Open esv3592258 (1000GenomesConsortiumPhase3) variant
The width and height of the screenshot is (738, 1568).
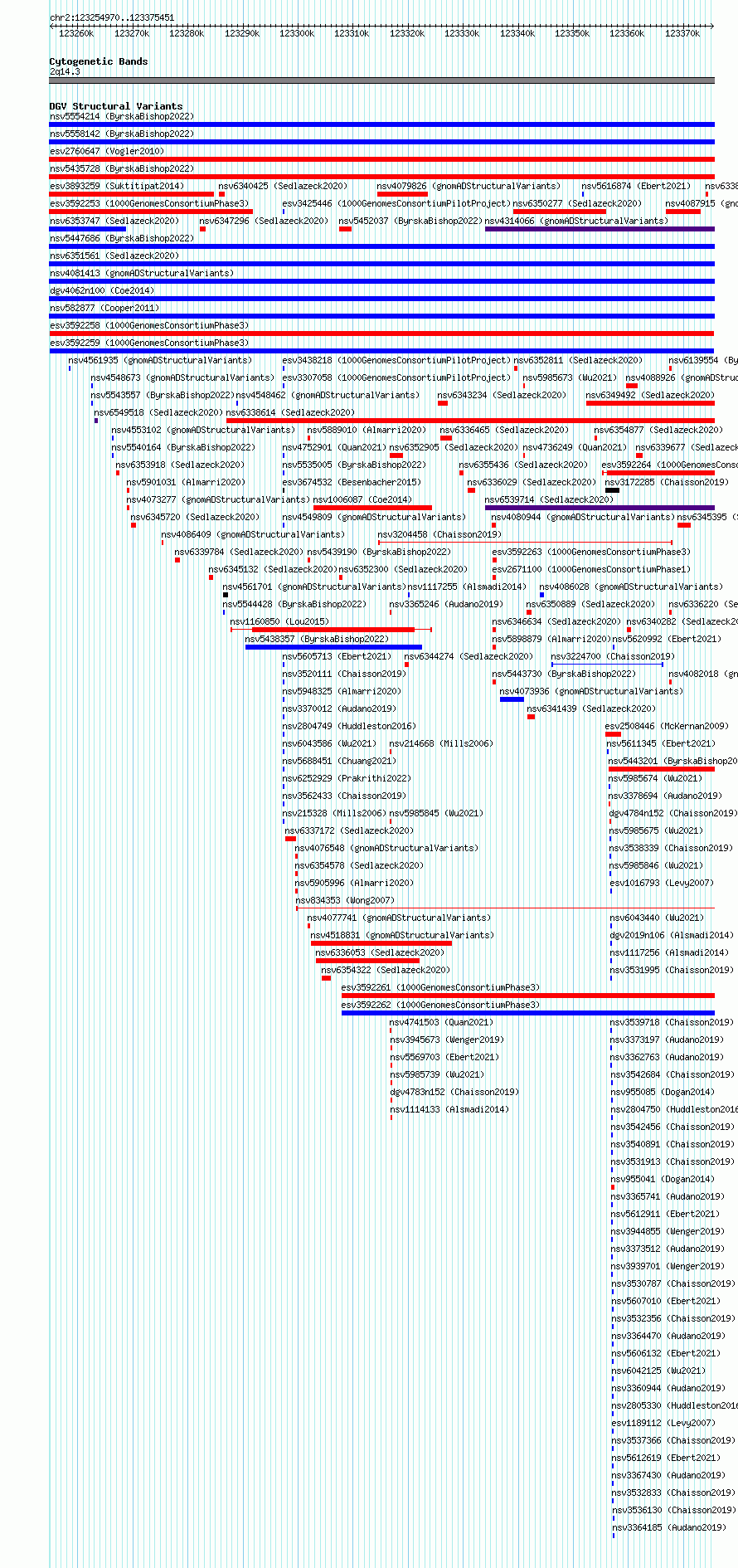click(149, 326)
